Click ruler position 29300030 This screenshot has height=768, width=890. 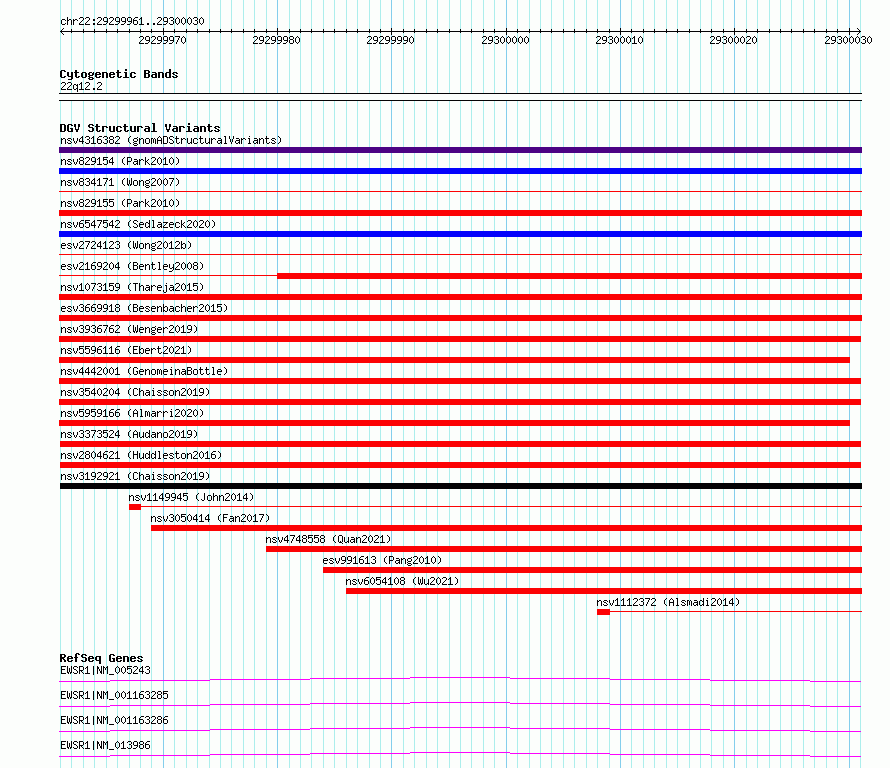[848, 40]
